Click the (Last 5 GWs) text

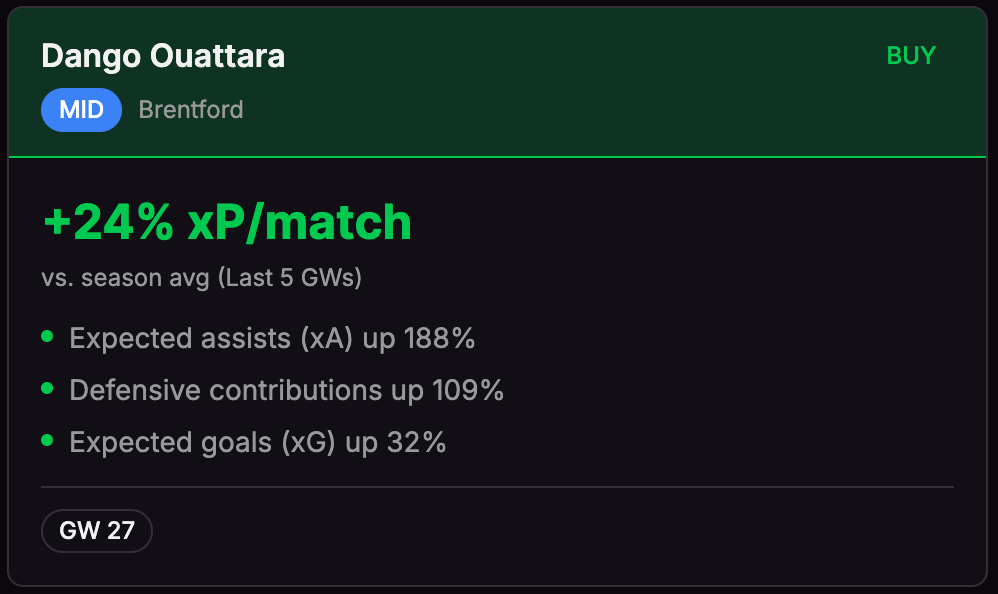click(x=290, y=277)
